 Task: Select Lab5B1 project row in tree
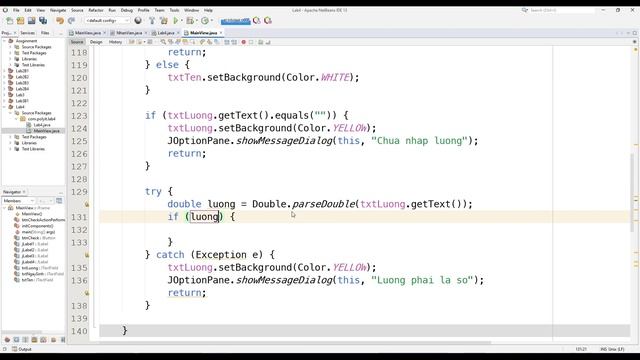tap(22, 101)
